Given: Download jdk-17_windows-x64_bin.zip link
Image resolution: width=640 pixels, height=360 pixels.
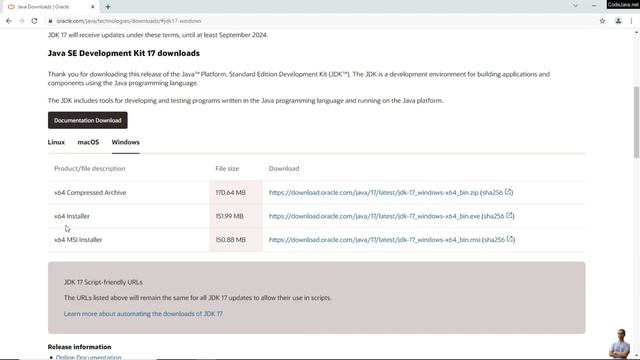Looking at the screenshot, I should coord(373,192).
